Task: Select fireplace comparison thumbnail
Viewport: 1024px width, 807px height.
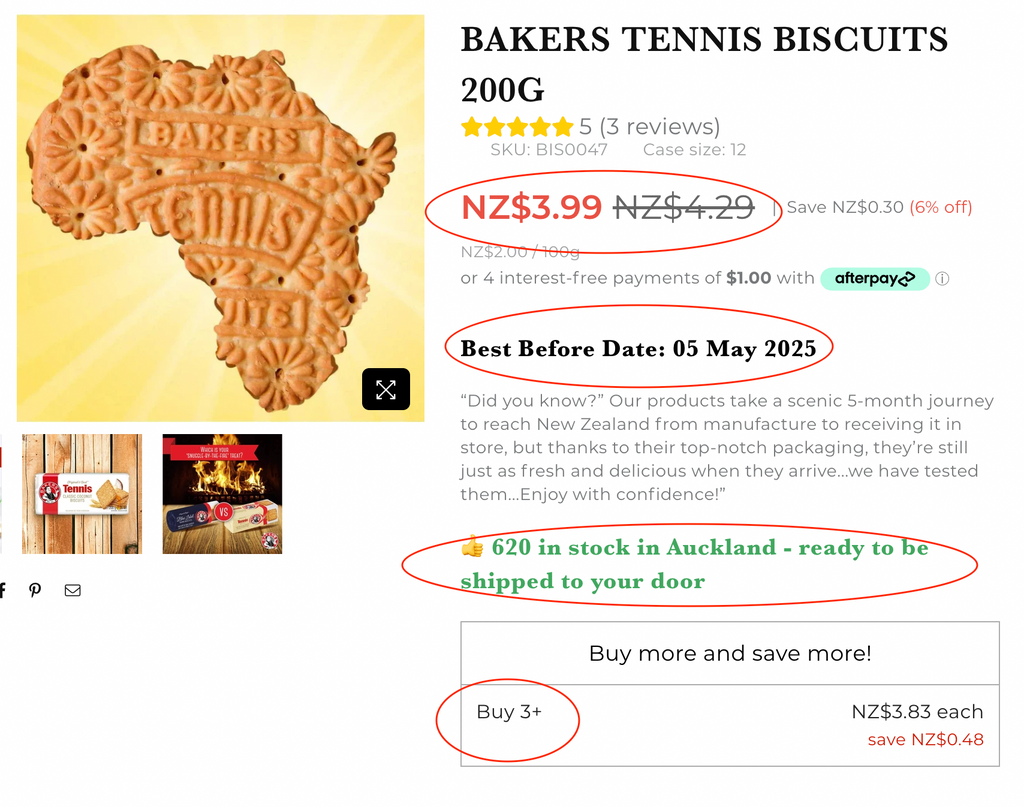Action: pos(222,494)
